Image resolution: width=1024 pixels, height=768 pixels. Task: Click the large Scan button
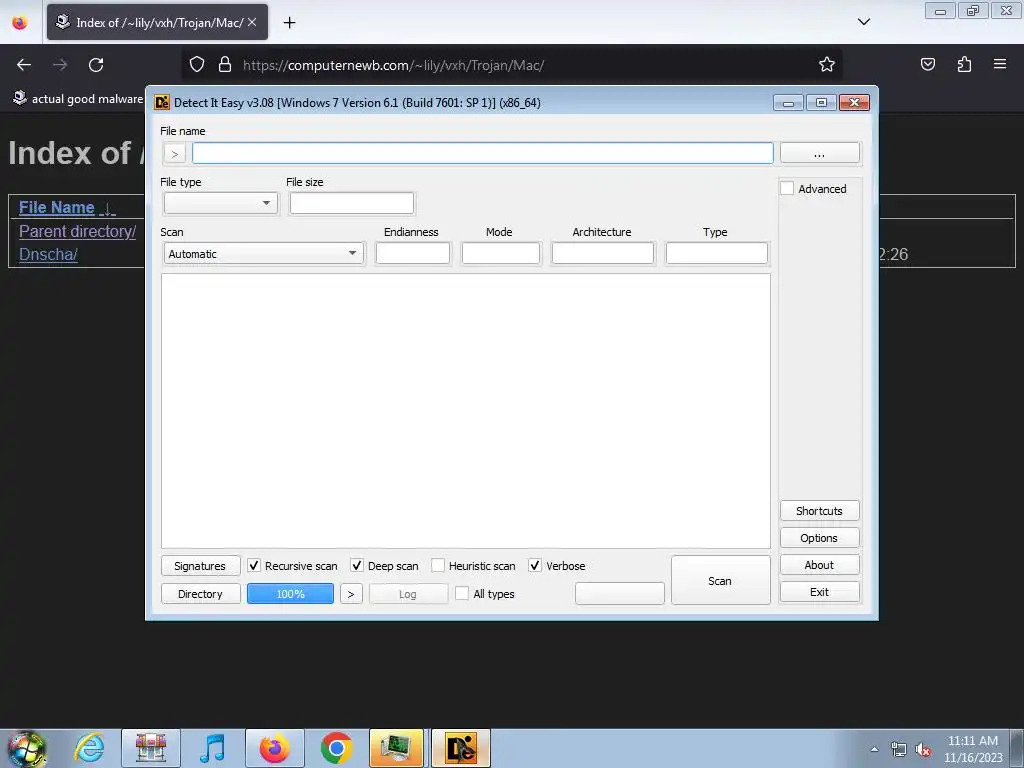(720, 581)
